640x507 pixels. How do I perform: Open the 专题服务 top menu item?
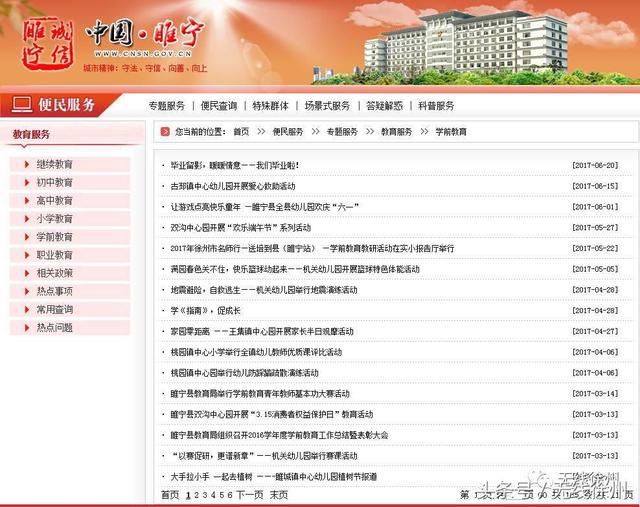(x=167, y=106)
